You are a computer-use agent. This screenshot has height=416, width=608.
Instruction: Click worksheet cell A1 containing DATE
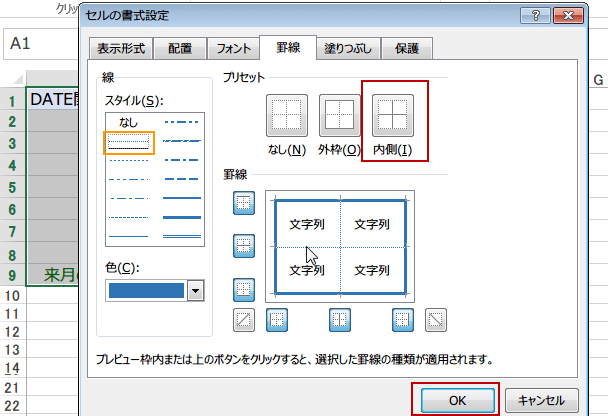click(52, 100)
